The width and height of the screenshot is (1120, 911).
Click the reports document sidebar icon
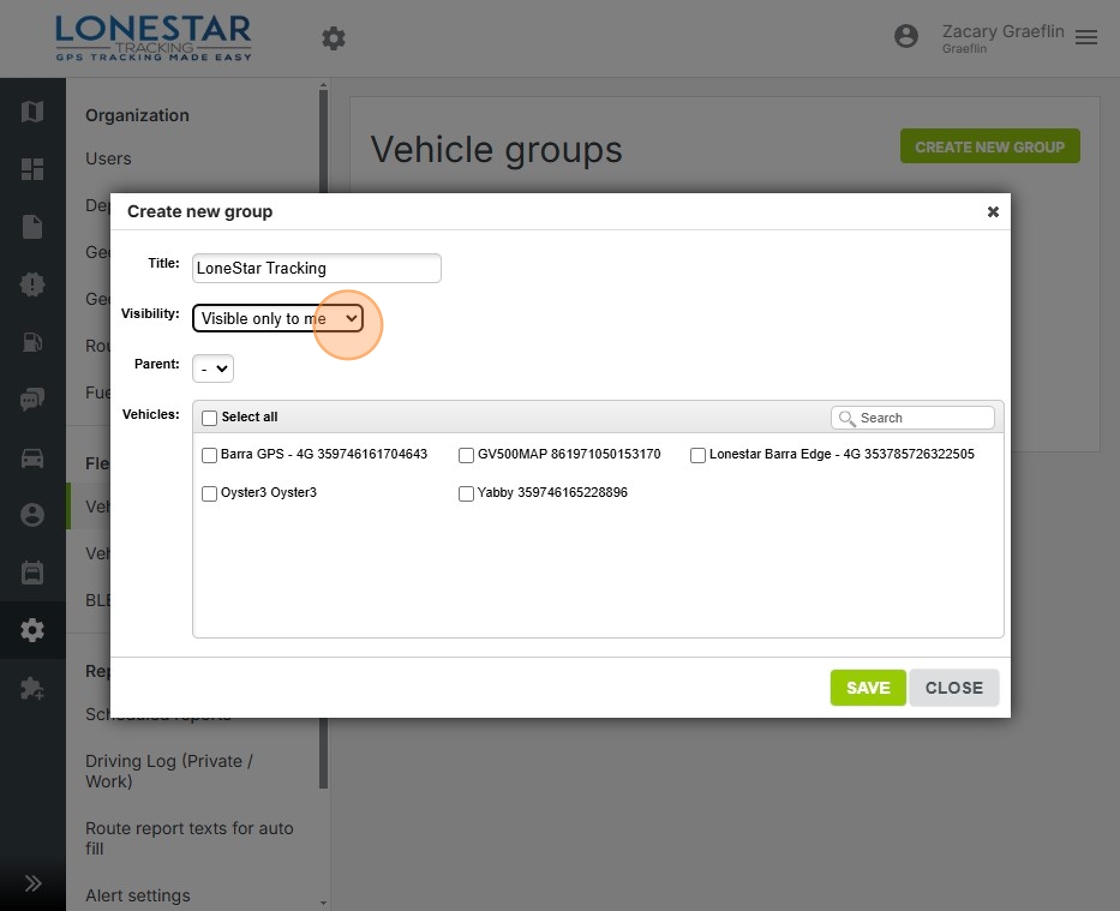[x=32, y=227]
